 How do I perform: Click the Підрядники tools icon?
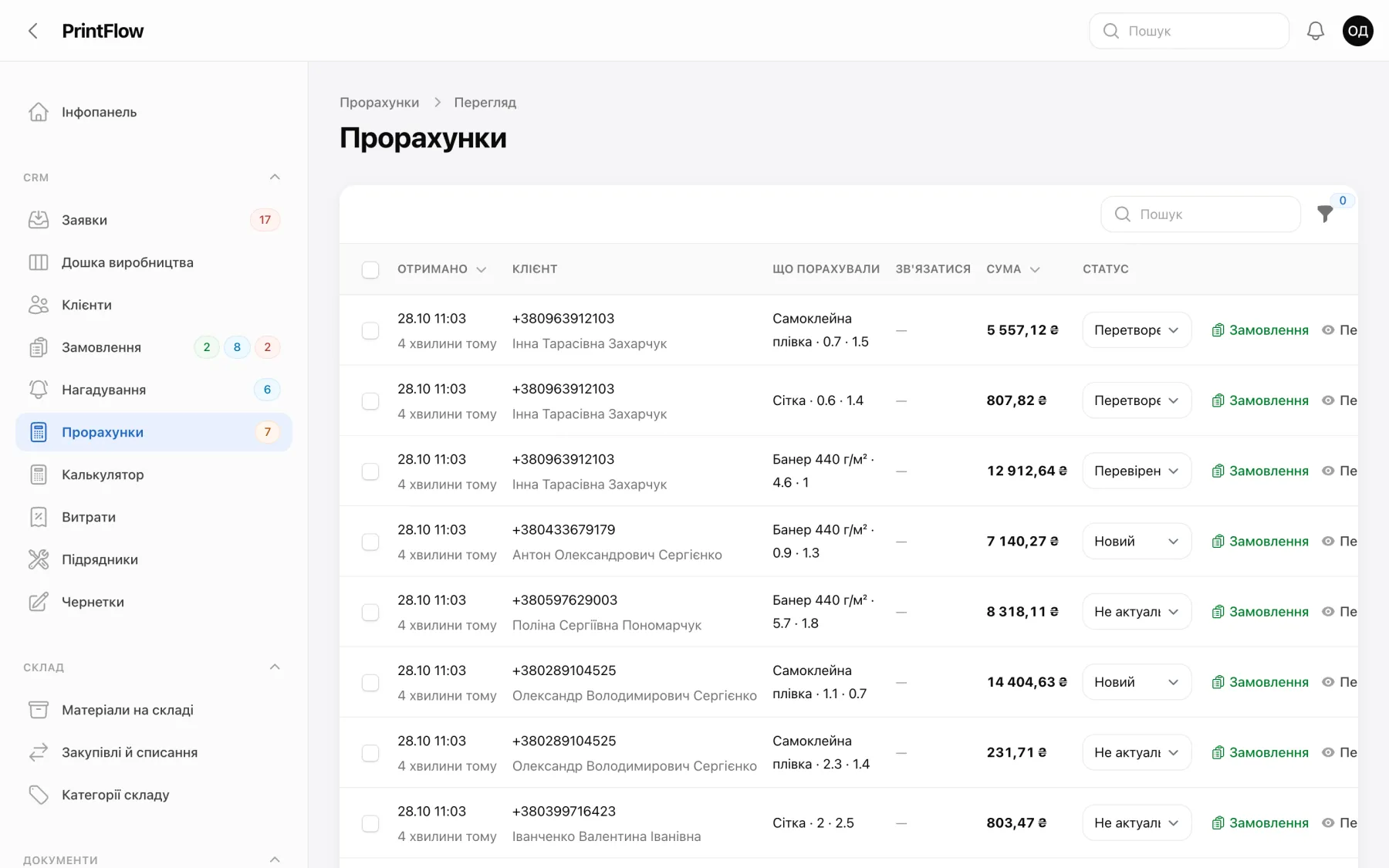click(x=39, y=559)
